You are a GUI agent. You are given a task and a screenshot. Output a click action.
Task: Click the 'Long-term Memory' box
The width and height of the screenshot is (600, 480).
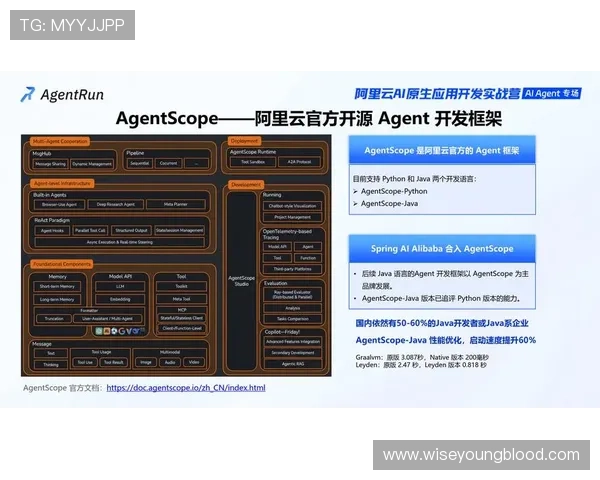[x=57, y=299]
